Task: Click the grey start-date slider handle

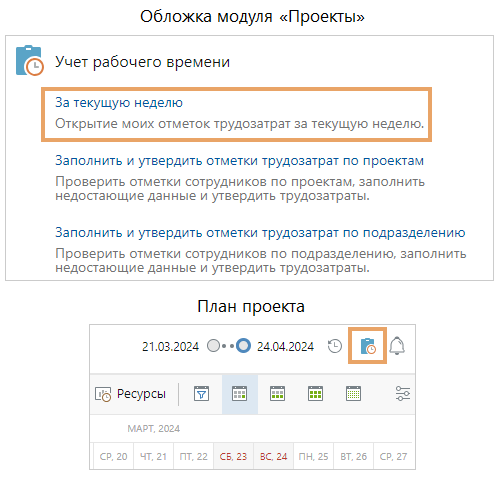Action: (x=213, y=346)
